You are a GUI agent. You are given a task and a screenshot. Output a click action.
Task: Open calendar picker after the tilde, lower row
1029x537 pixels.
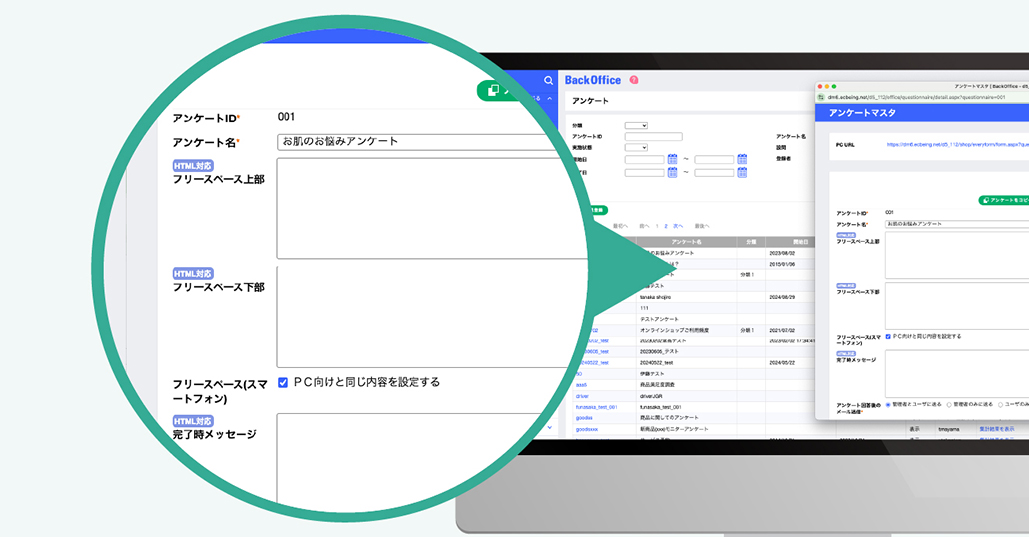[x=742, y=172]
